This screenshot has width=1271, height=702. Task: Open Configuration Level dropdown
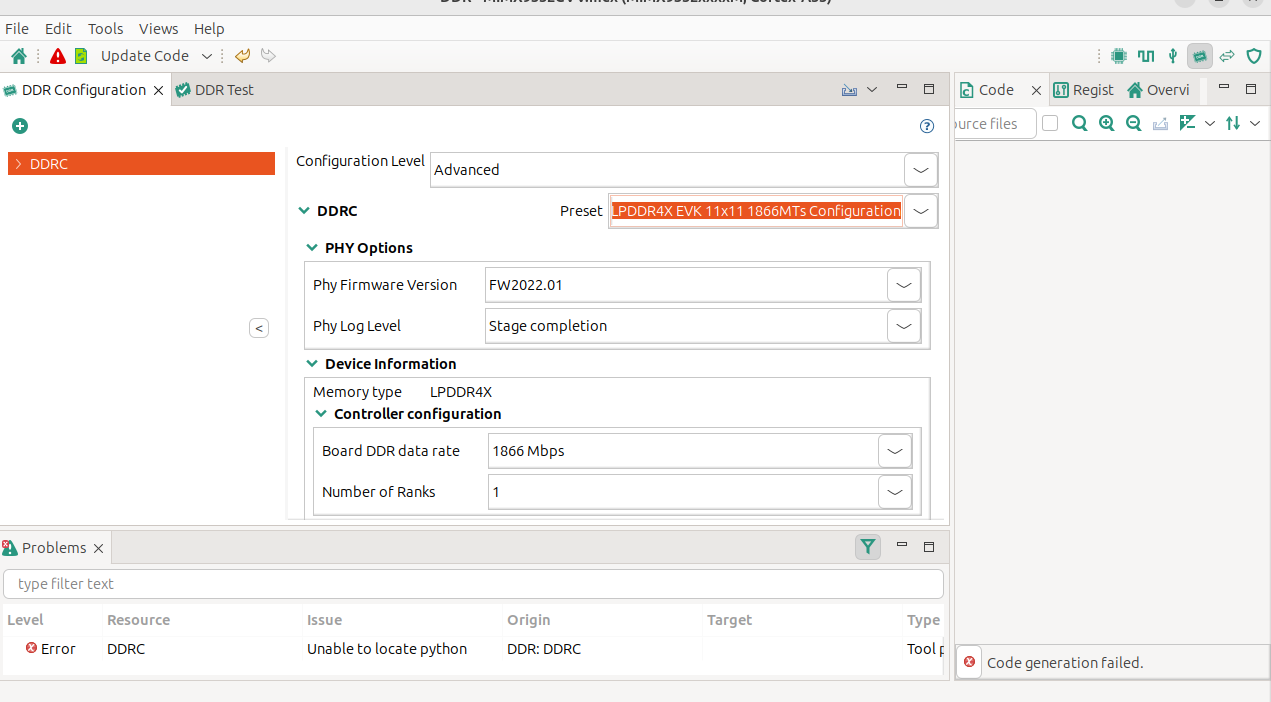[x=921, y=170]
